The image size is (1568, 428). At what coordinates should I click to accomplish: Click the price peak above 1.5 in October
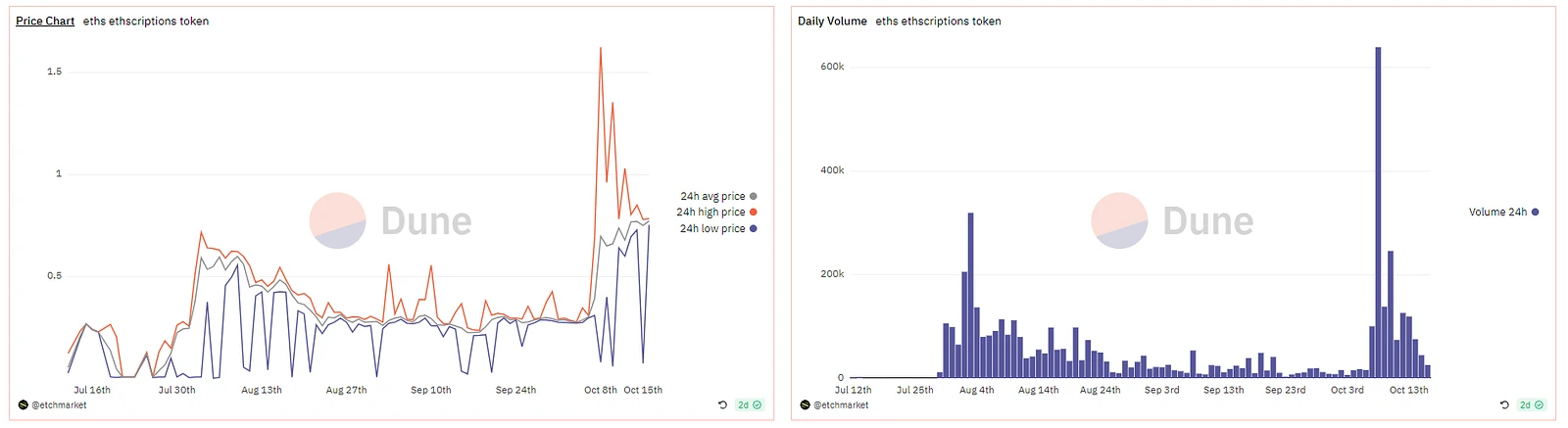coord(601,49)
